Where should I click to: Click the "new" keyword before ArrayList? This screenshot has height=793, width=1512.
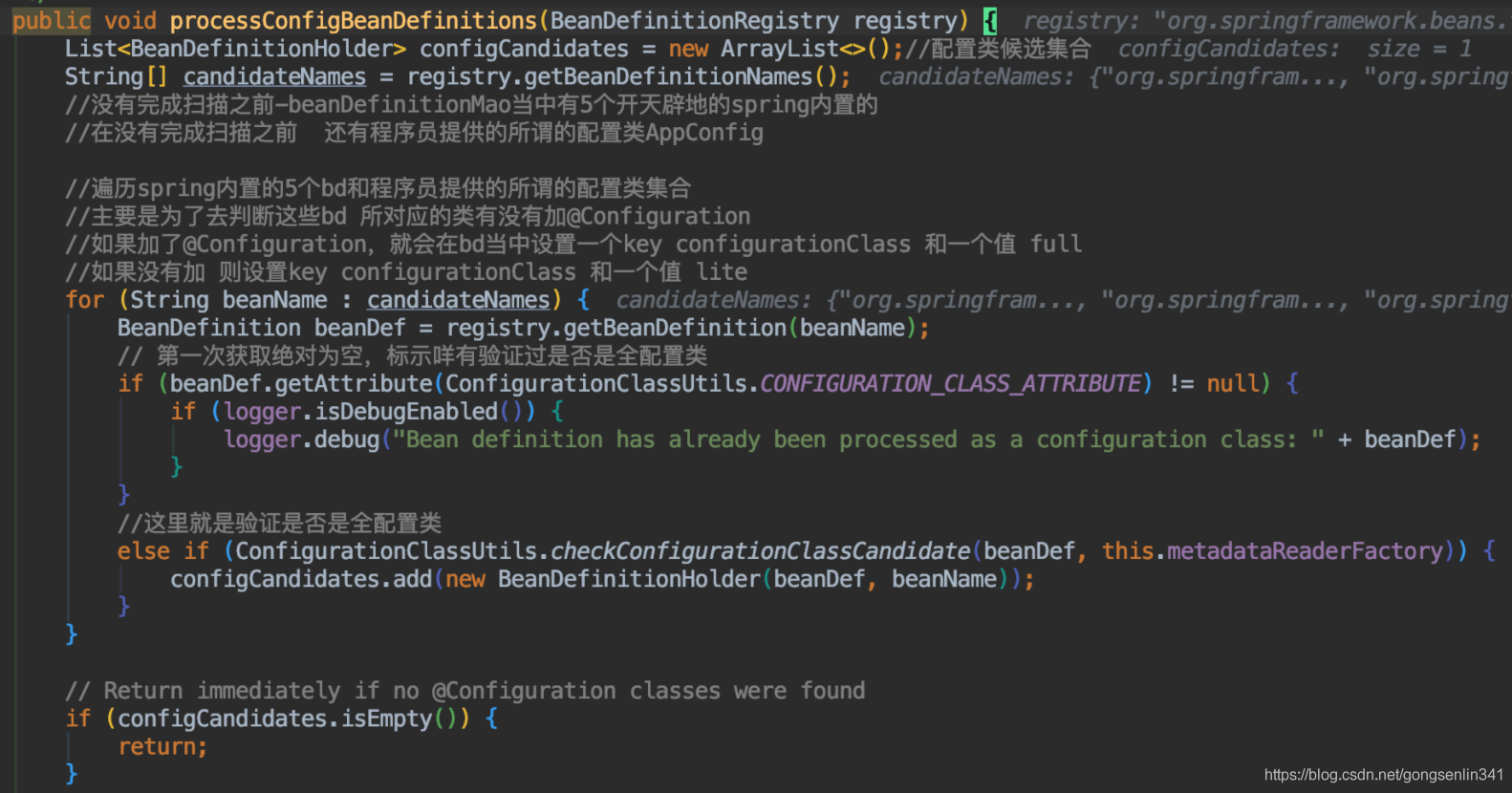pyautogui.click(x=688, y=49)
